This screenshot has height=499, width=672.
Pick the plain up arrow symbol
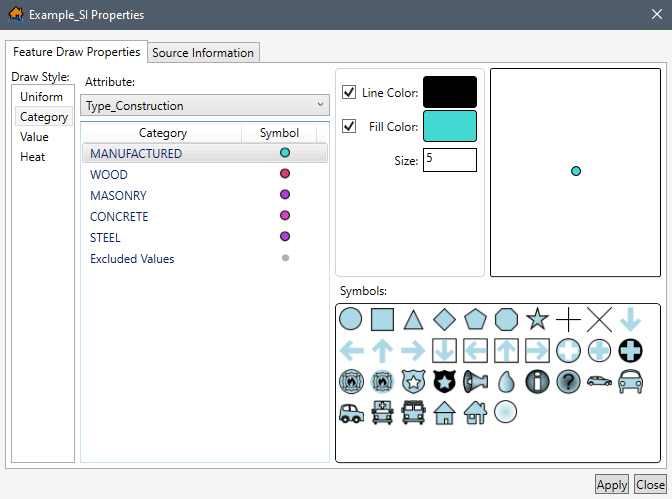[382, 351]
